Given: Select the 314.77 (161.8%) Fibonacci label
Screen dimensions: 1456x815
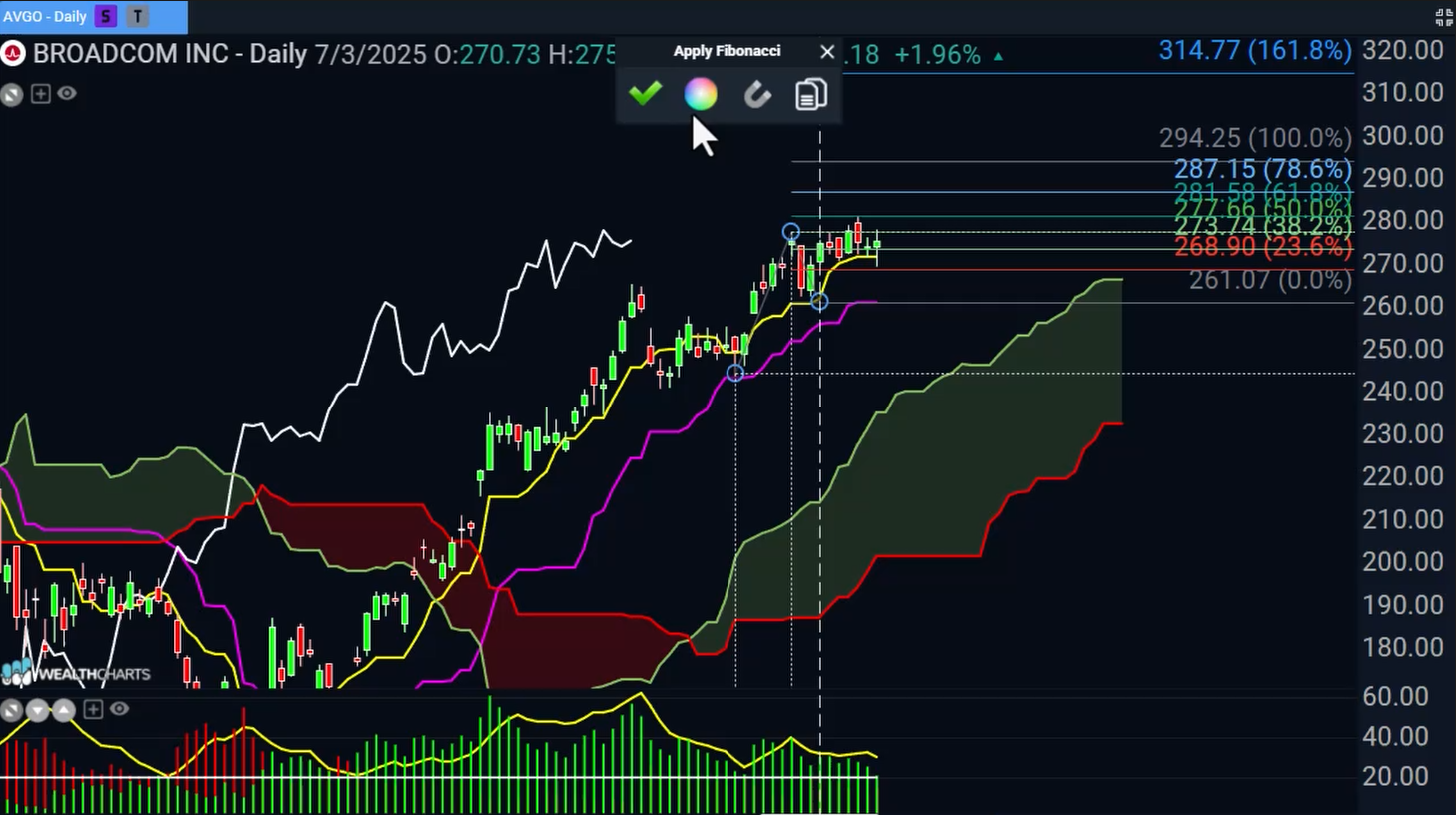Looking at the screenshot, I should click(1255, 50).
